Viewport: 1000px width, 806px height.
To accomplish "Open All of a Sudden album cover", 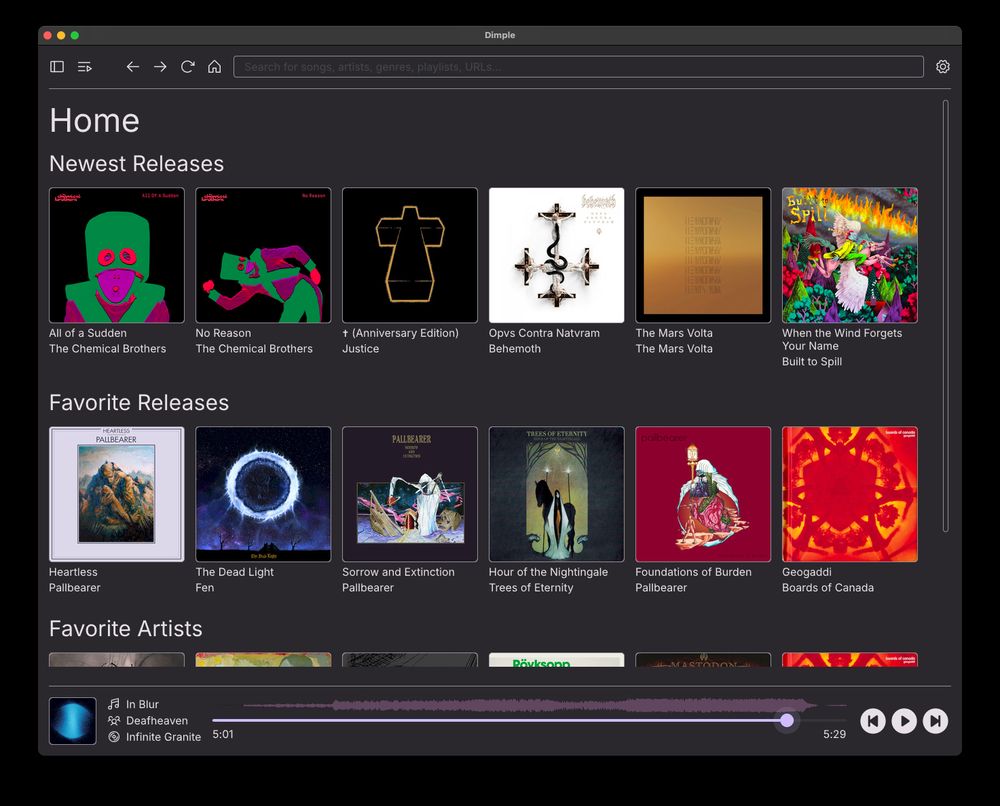I will (117, 255).
